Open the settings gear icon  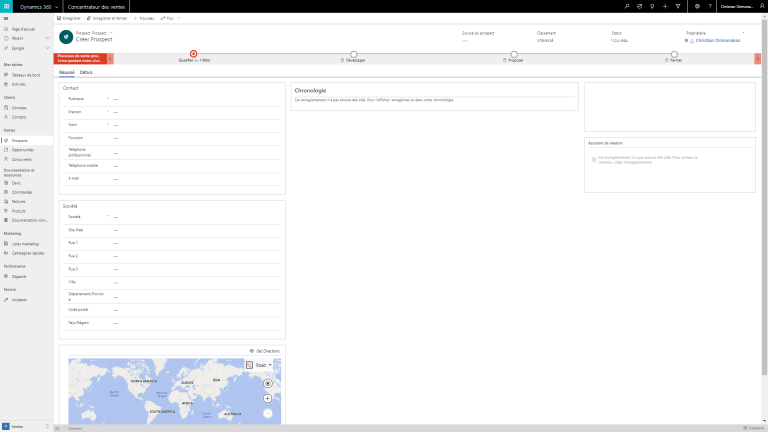(x=696, y=6)
